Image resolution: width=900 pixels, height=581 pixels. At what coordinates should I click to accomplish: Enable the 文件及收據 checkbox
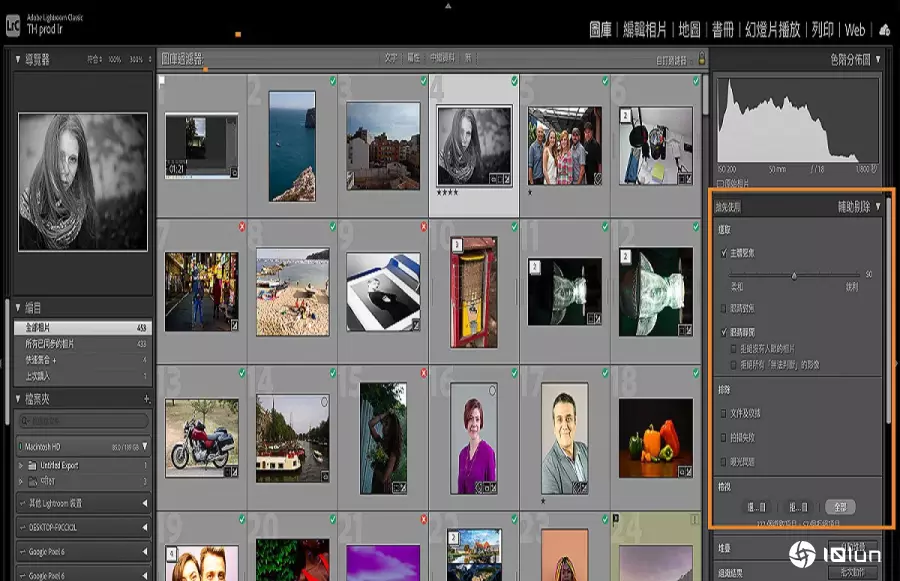point(724,413)
